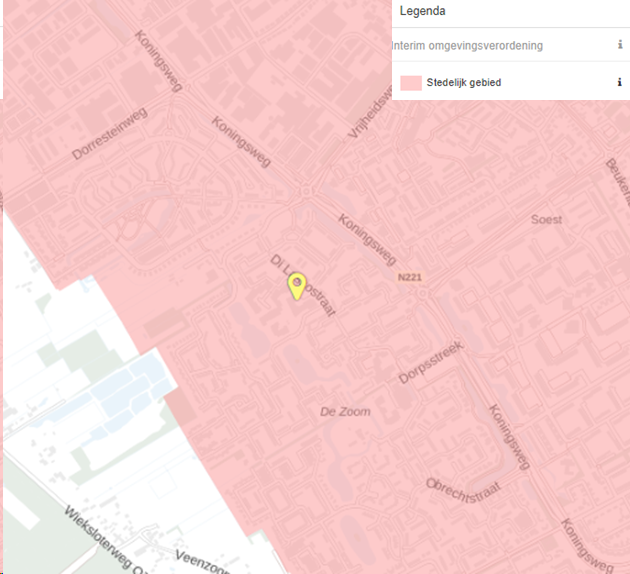630x574 pixels.
Task: Open info icon beside Interim omgevingsverordening
Action: pyautogui.click(x=620, y=45)
